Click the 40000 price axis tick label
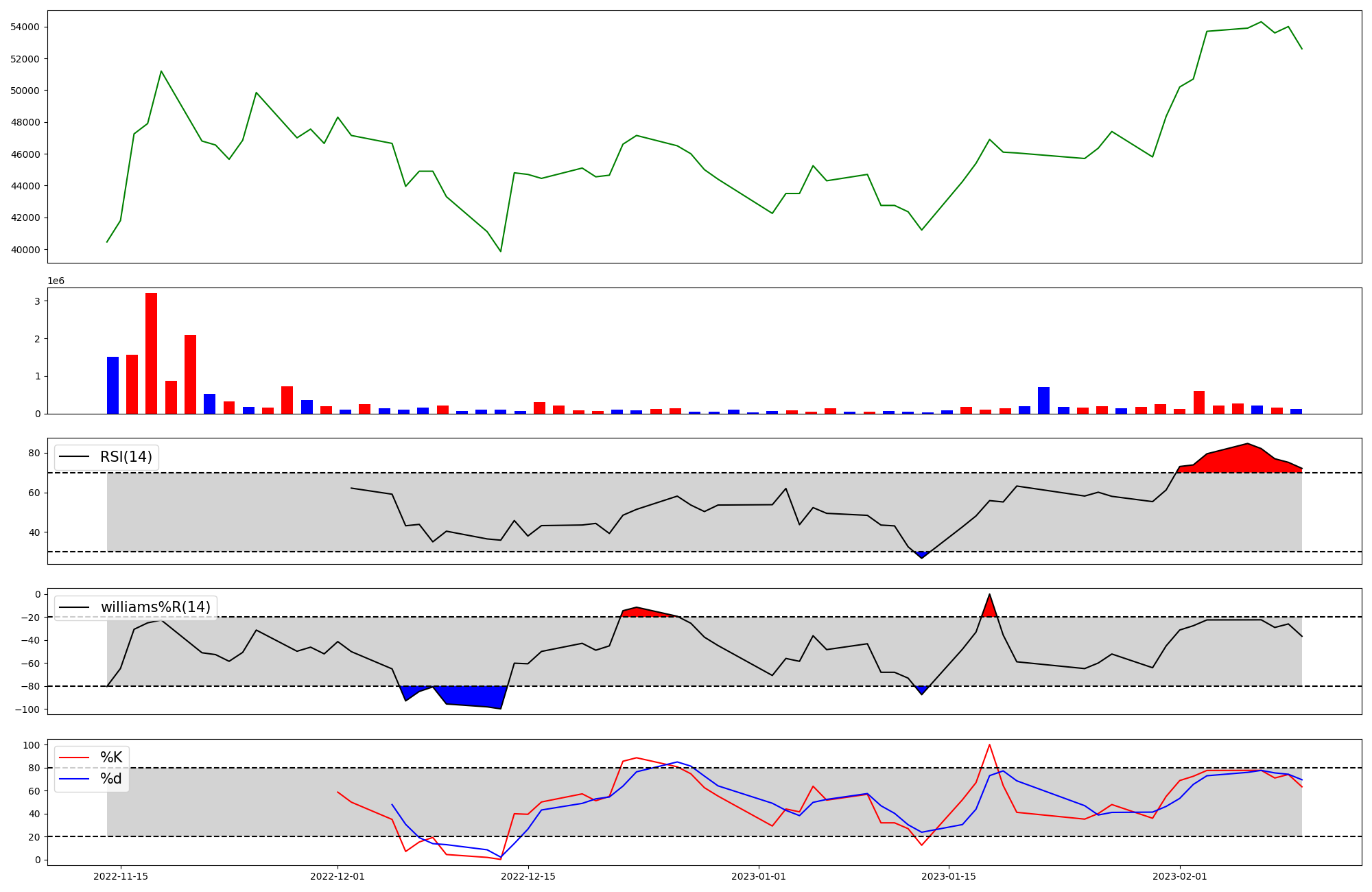The width and height of the screenshot is (1372, 892). pos(25,250)
